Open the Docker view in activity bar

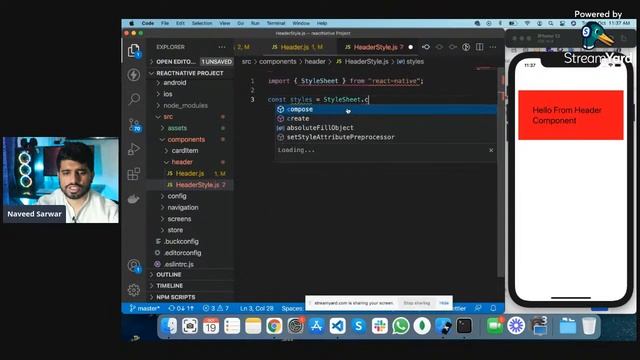pyautogui.click(x=134, y=199)
